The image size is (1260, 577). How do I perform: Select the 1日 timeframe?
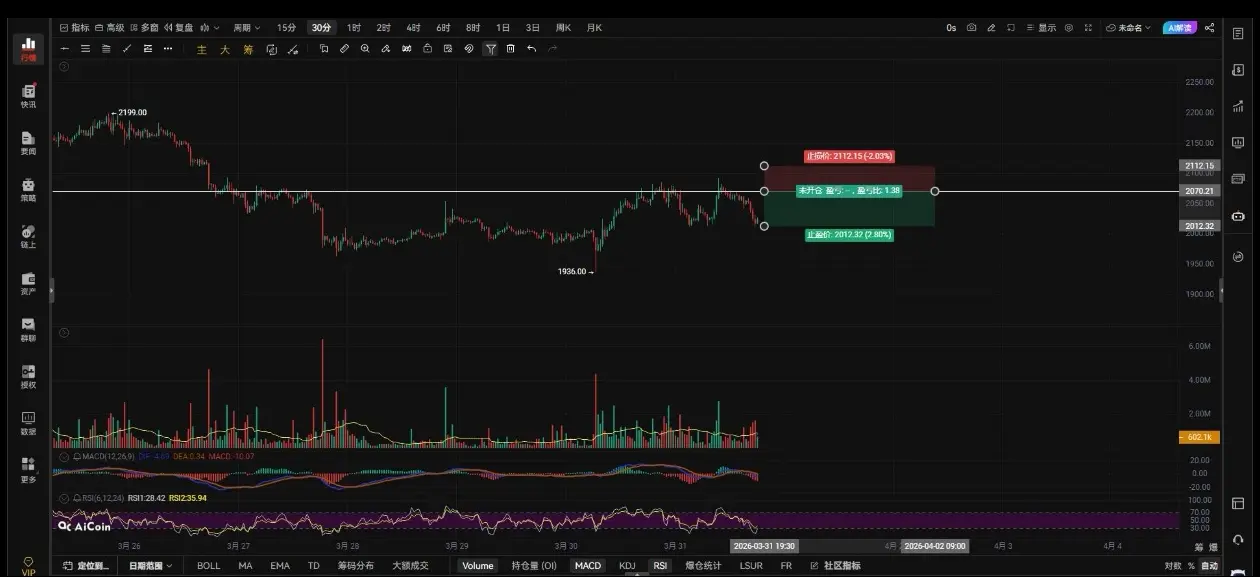(502, 28)
